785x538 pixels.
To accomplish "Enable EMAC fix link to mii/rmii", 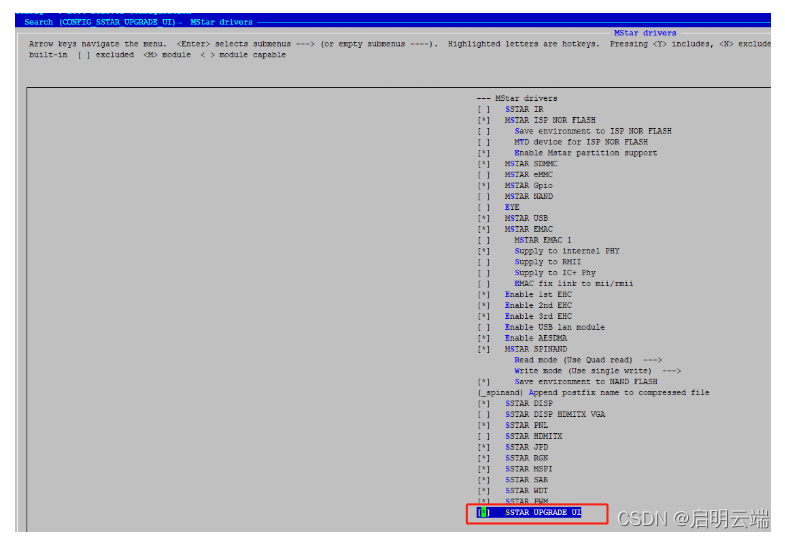I will [x=484, y=284].
